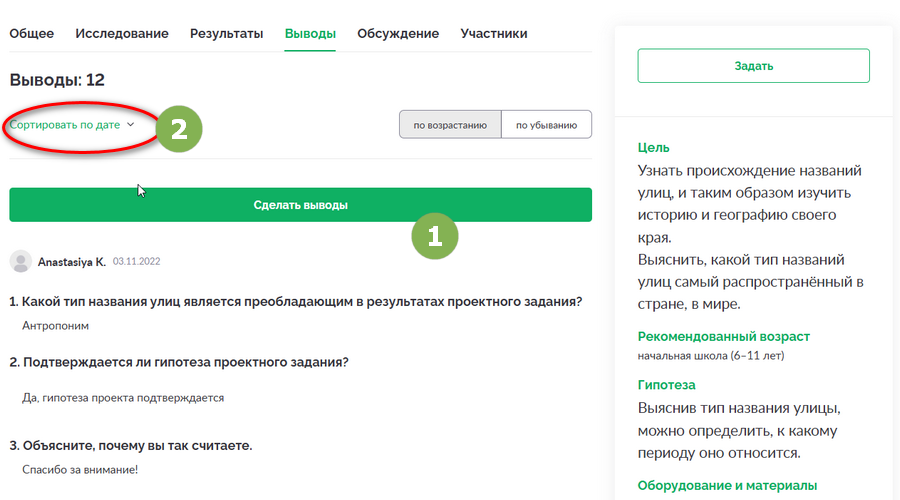Select по возрастанию sort order
This screenshot has height=500, width=900.
click(450, 125)
